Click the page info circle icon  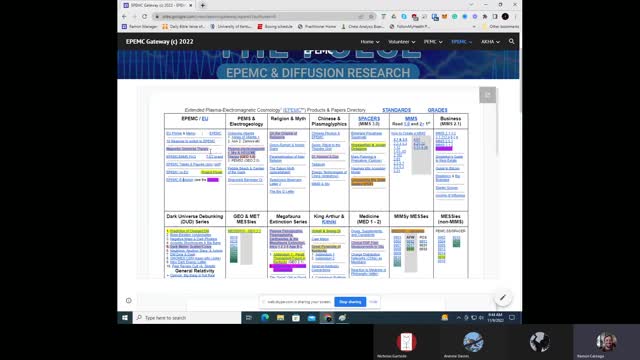pos(129,300)
